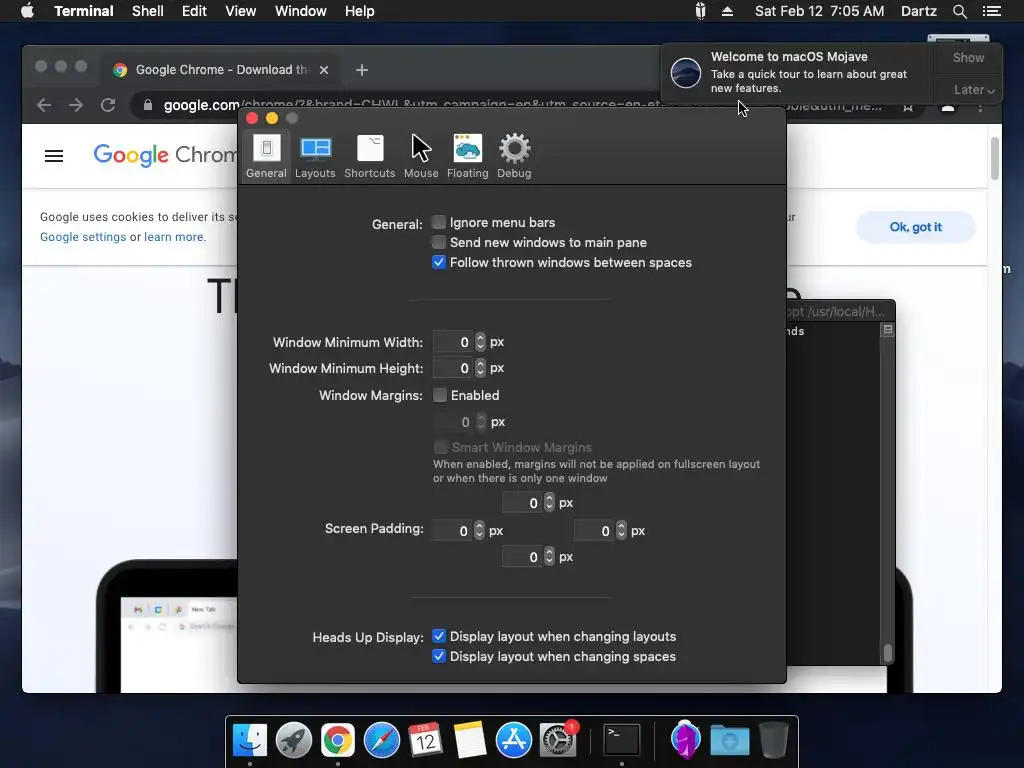
Task: Uncheck Follow thrown windows between spaces
Action: 439,263
